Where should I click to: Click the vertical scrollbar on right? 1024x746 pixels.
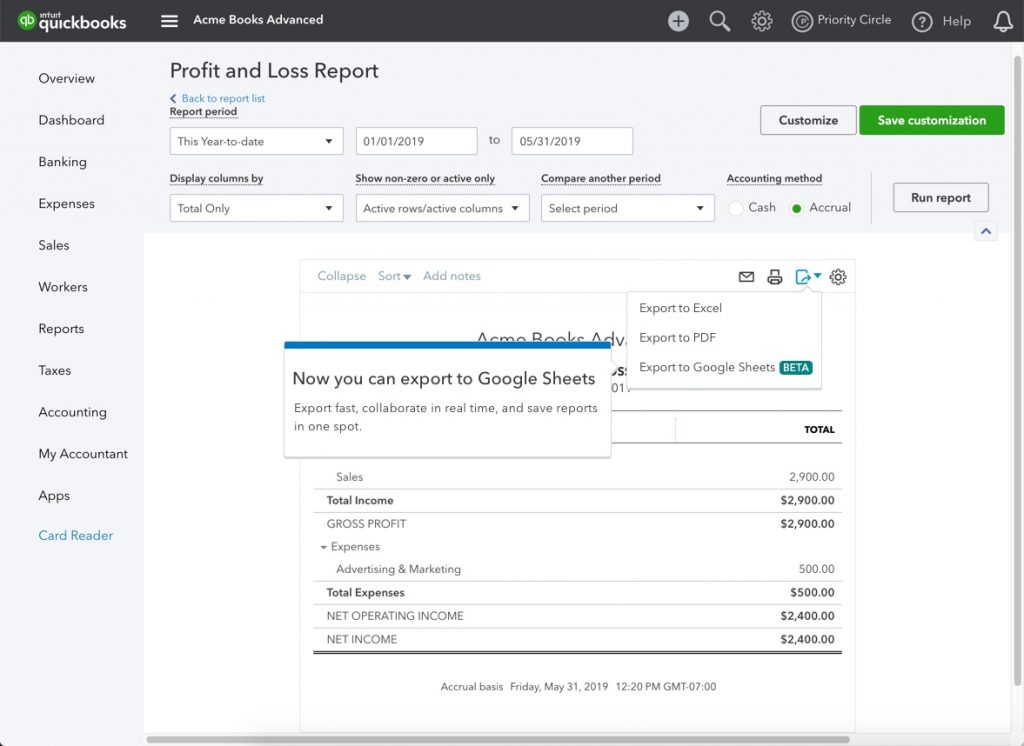[x=1017, y=369]
